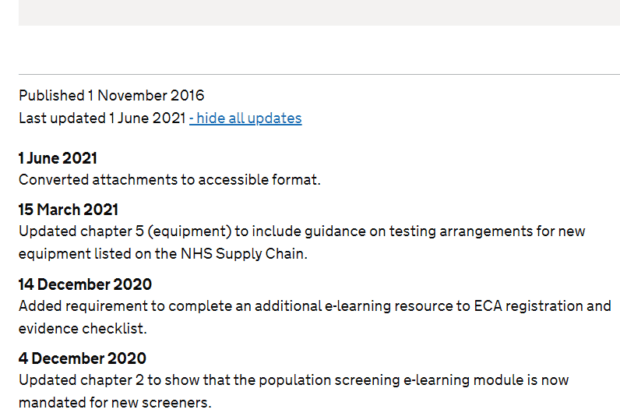Click the 'Published 1 November 2016' text
Image resolution: width=620 pixels, height=413 pixels.
point(112,96)
